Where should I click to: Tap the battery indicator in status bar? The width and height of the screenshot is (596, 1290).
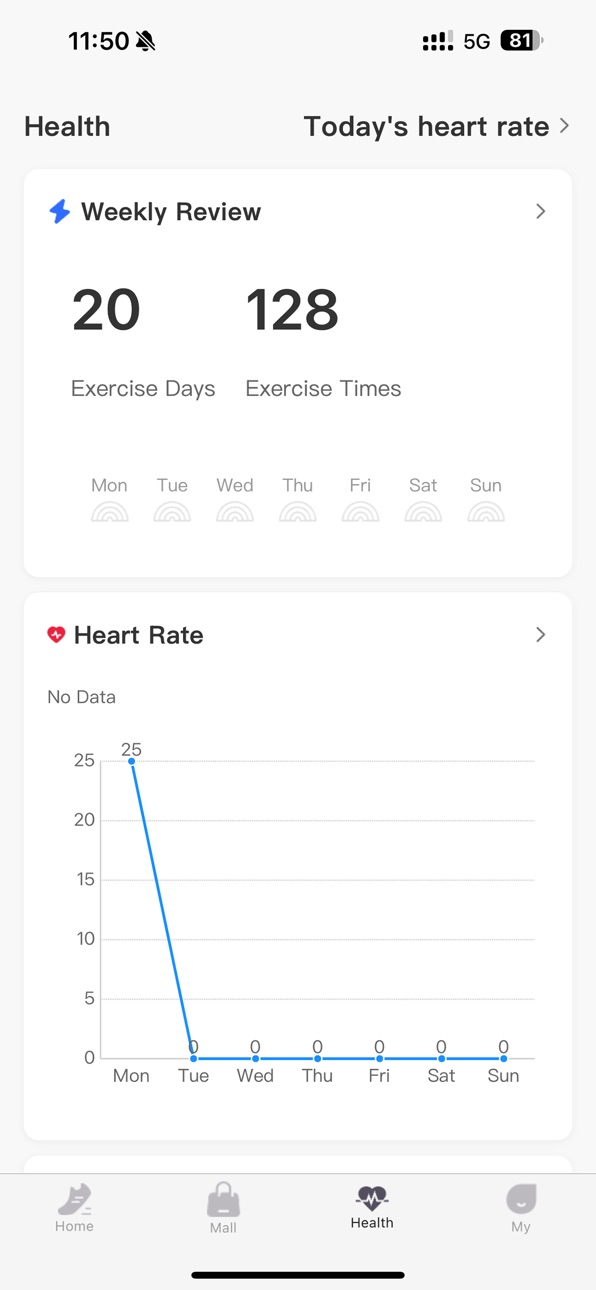[522, 41]
